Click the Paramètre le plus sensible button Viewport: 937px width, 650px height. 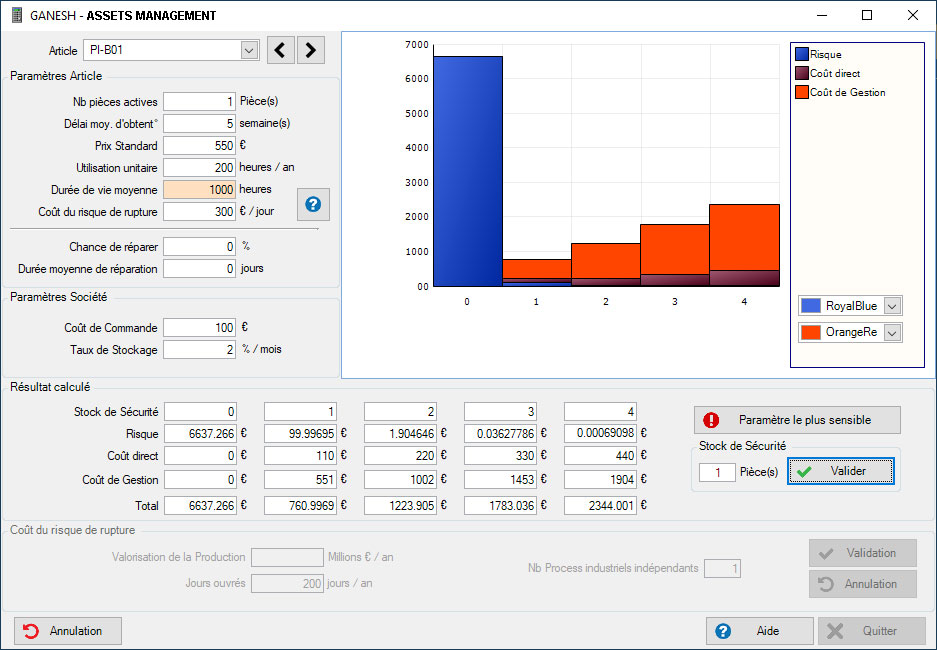[x=797, y=420]
